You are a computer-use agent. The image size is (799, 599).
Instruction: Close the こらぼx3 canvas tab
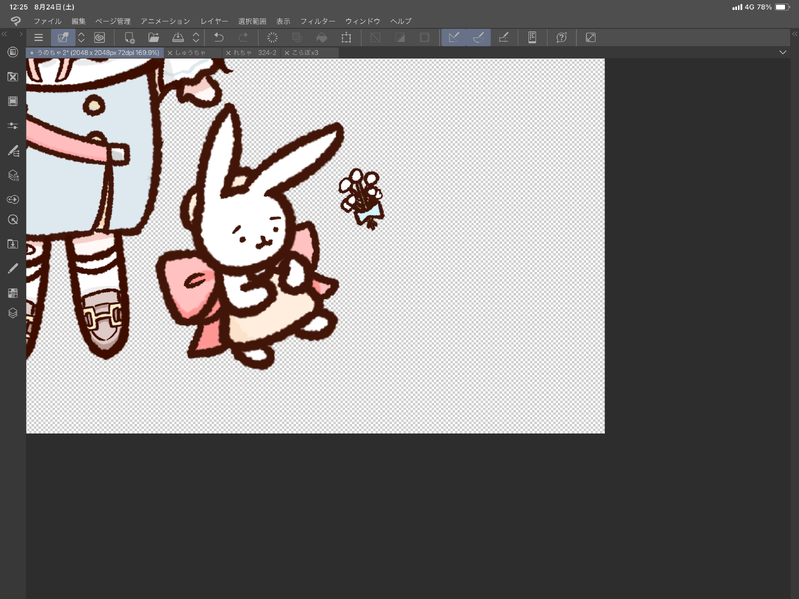pos(285,52)
